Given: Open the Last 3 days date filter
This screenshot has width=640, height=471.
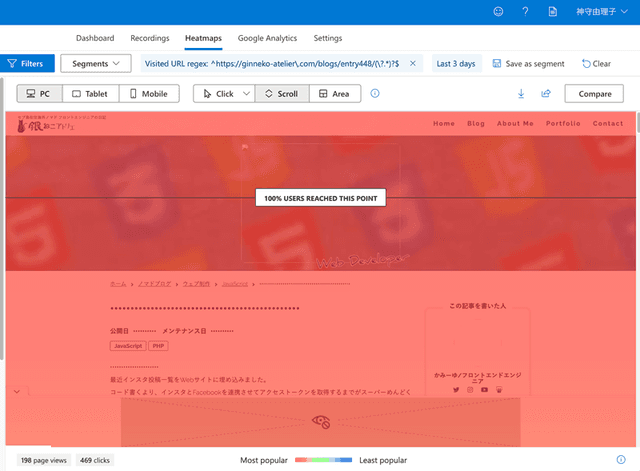Looking at the screenshot, I should click(x=456, y=63).
